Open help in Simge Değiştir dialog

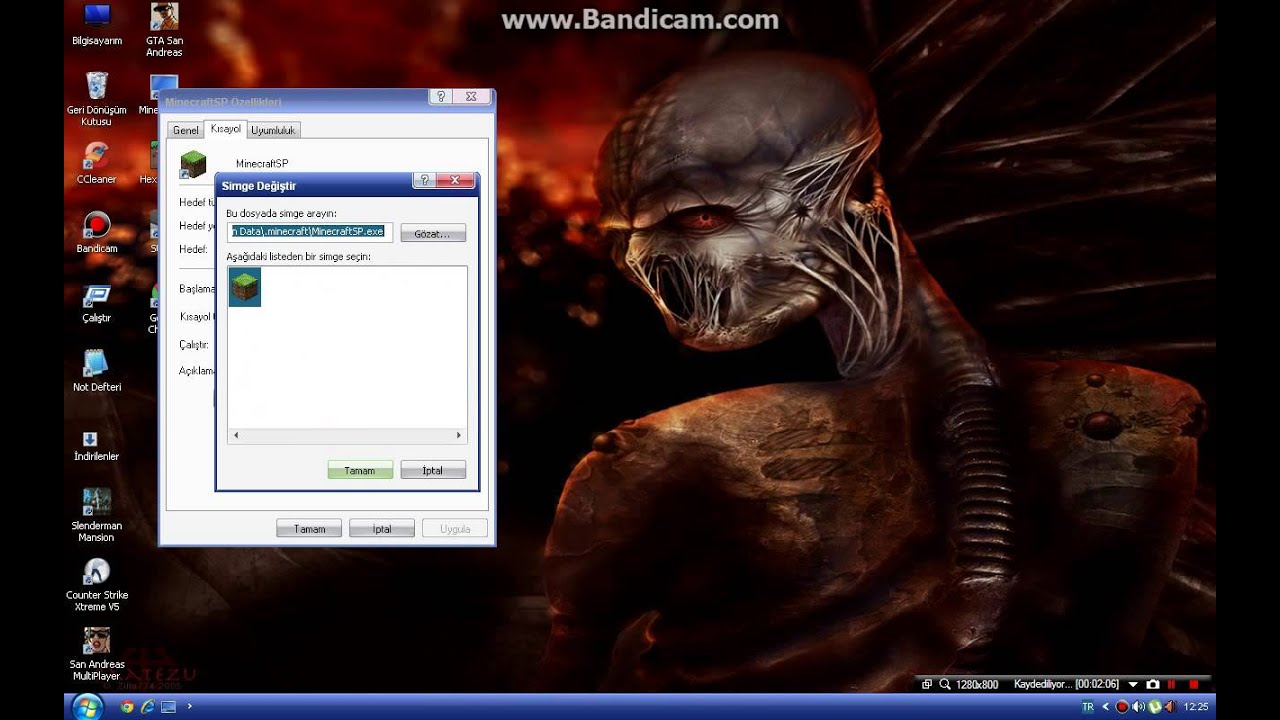tap(425, 180)
